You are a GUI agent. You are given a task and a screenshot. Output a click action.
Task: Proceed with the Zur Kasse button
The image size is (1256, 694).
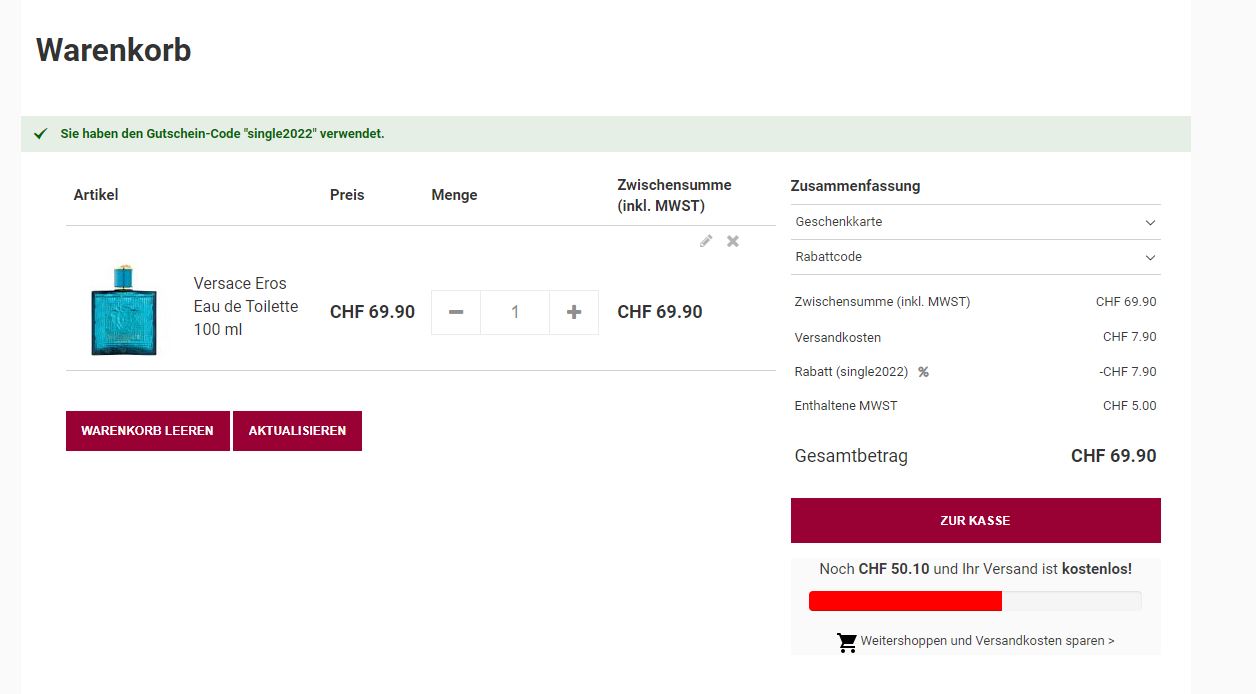pos(975,520)
